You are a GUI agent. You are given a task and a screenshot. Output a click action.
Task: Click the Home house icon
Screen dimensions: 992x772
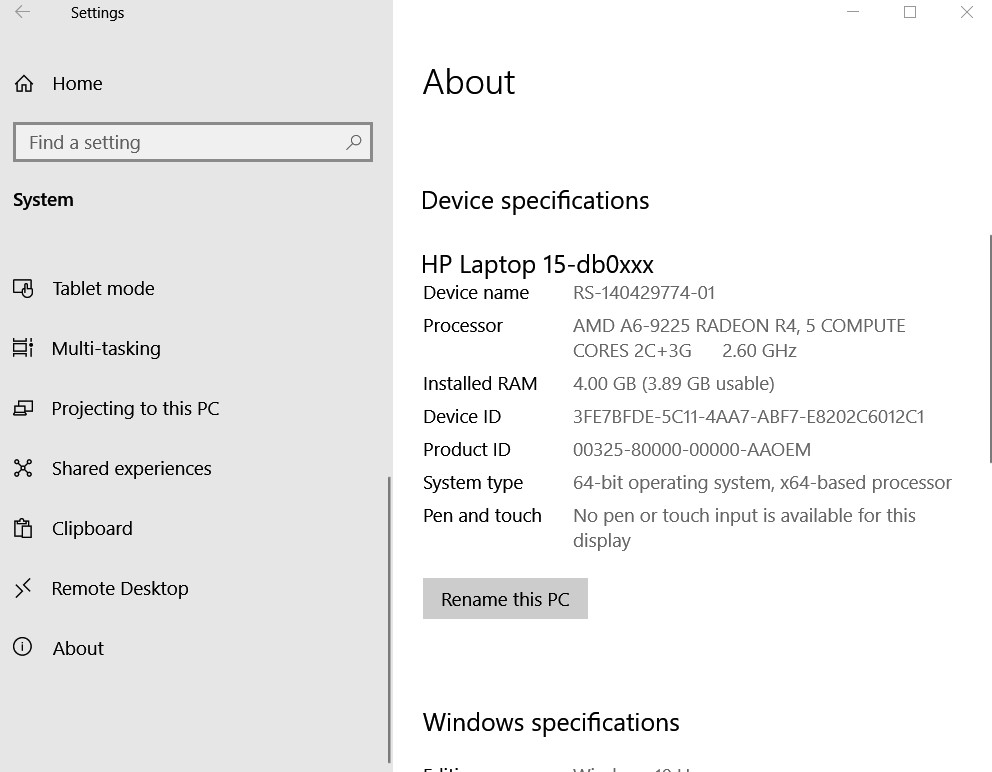pos(24,84)
